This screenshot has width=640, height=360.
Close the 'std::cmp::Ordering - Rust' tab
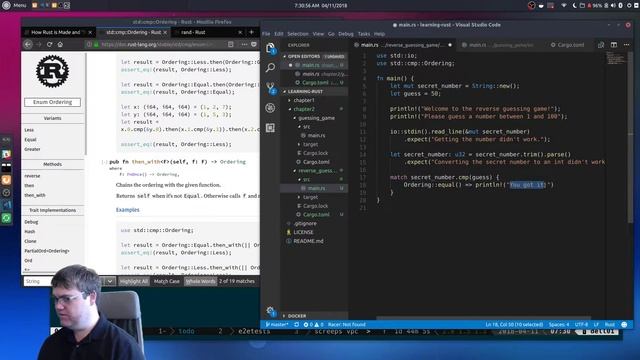point(165,32)
